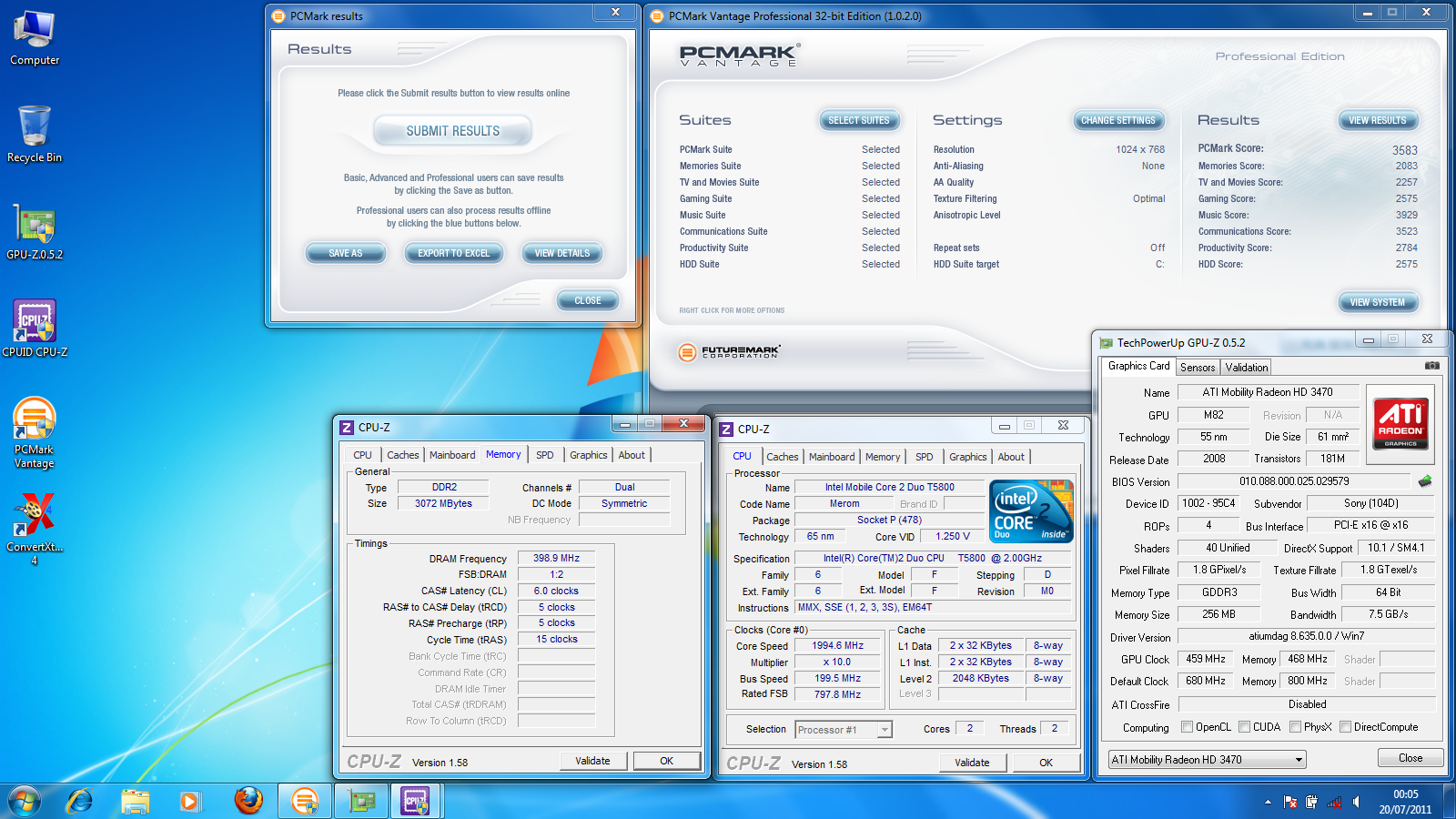Click SELECT SUITES button
The height and width of the screenshot is (819, 1456).
tap(859, 120)
